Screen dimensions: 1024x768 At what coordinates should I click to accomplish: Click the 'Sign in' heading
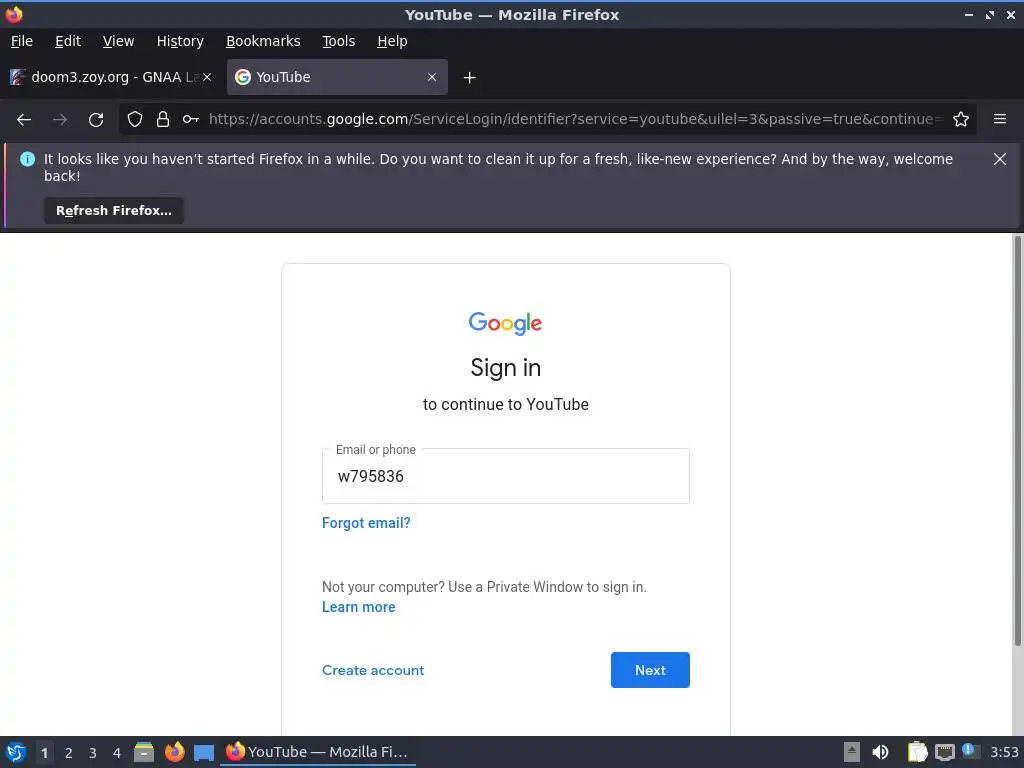coord(505,368)
